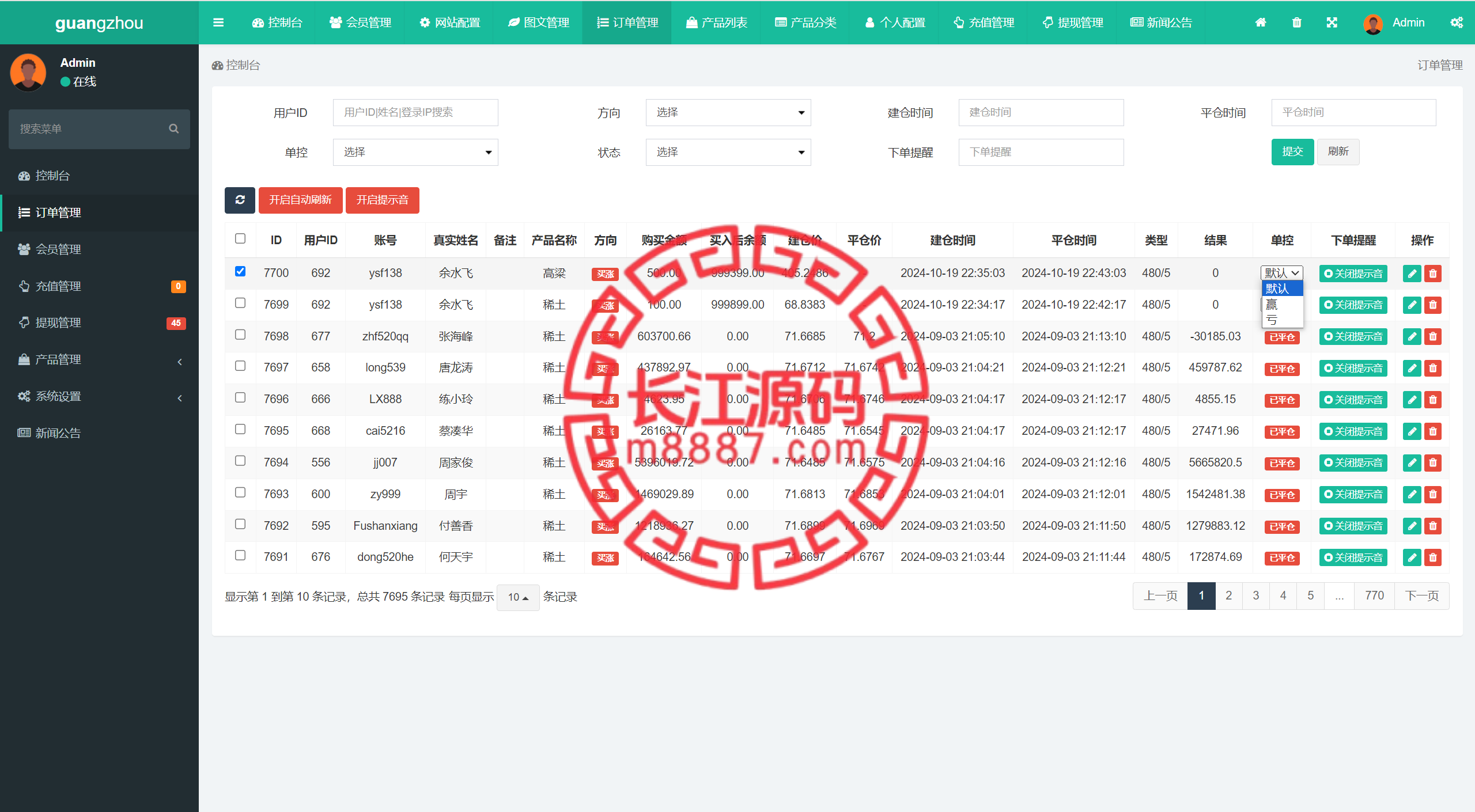
Task: Check the checkbox for order 7693
Action: pos(240,492)
